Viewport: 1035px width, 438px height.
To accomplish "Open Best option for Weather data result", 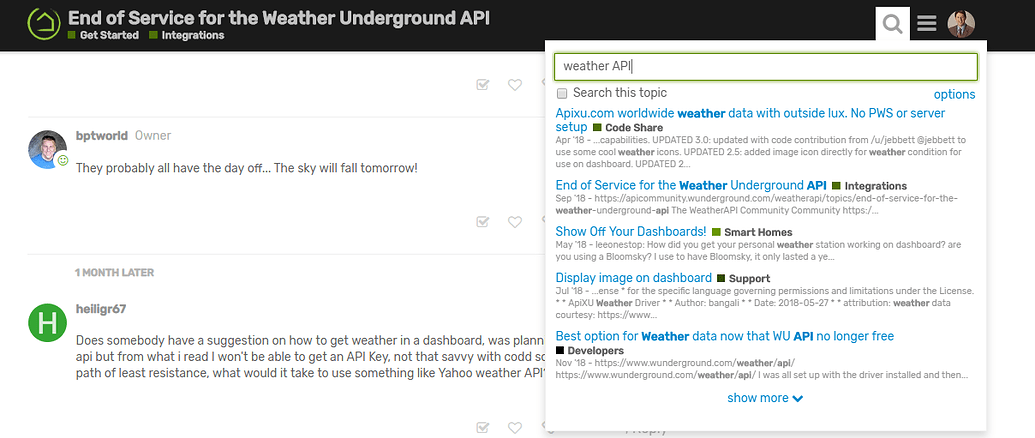I will tap(725, 336).
